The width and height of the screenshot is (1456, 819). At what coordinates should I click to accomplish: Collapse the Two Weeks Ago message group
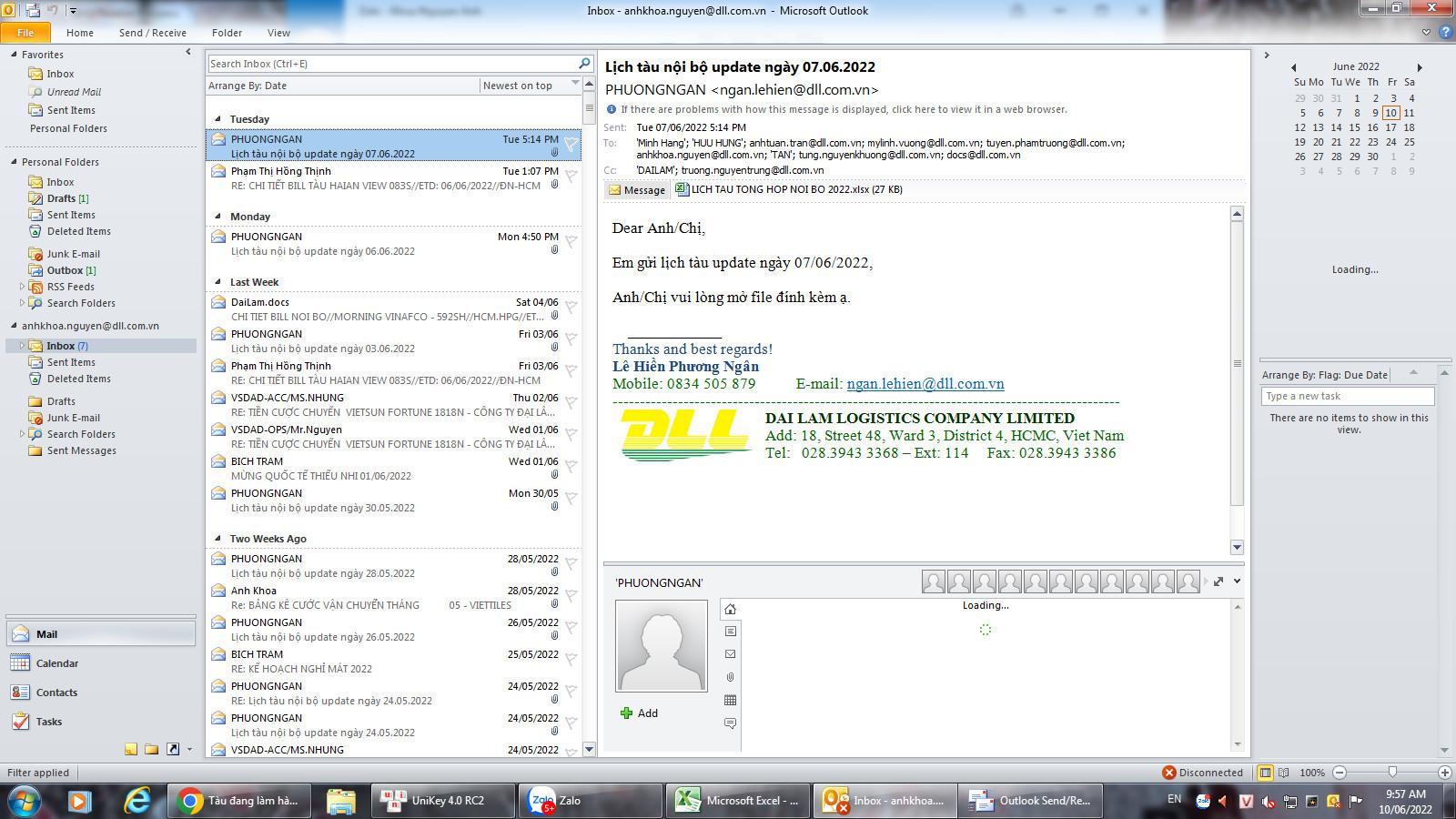click(217, 539)
